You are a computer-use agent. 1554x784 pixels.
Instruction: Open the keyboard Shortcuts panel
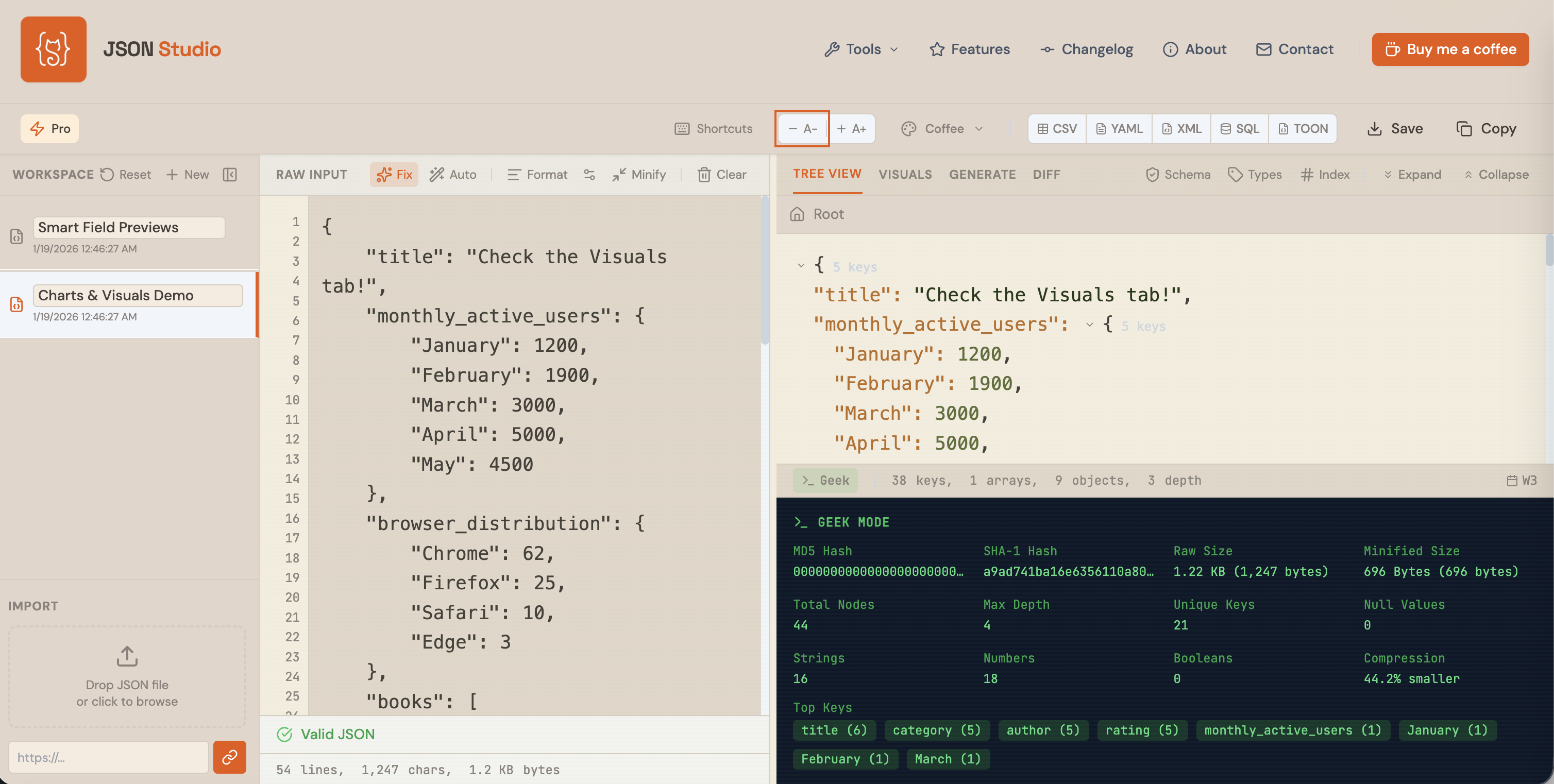tap(713, 128)
